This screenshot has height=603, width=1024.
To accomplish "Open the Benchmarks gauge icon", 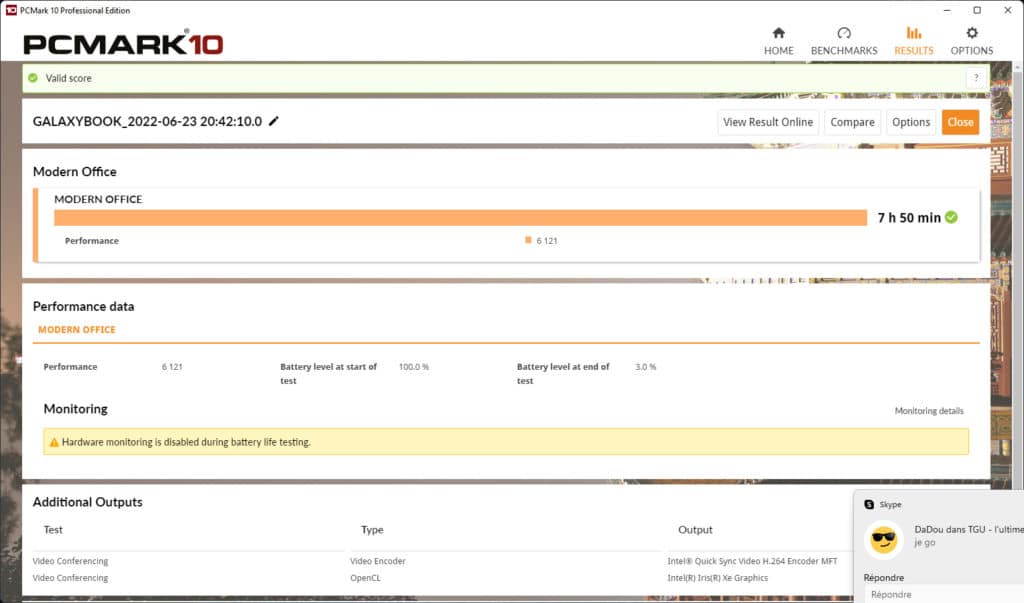I will point(844,33).
